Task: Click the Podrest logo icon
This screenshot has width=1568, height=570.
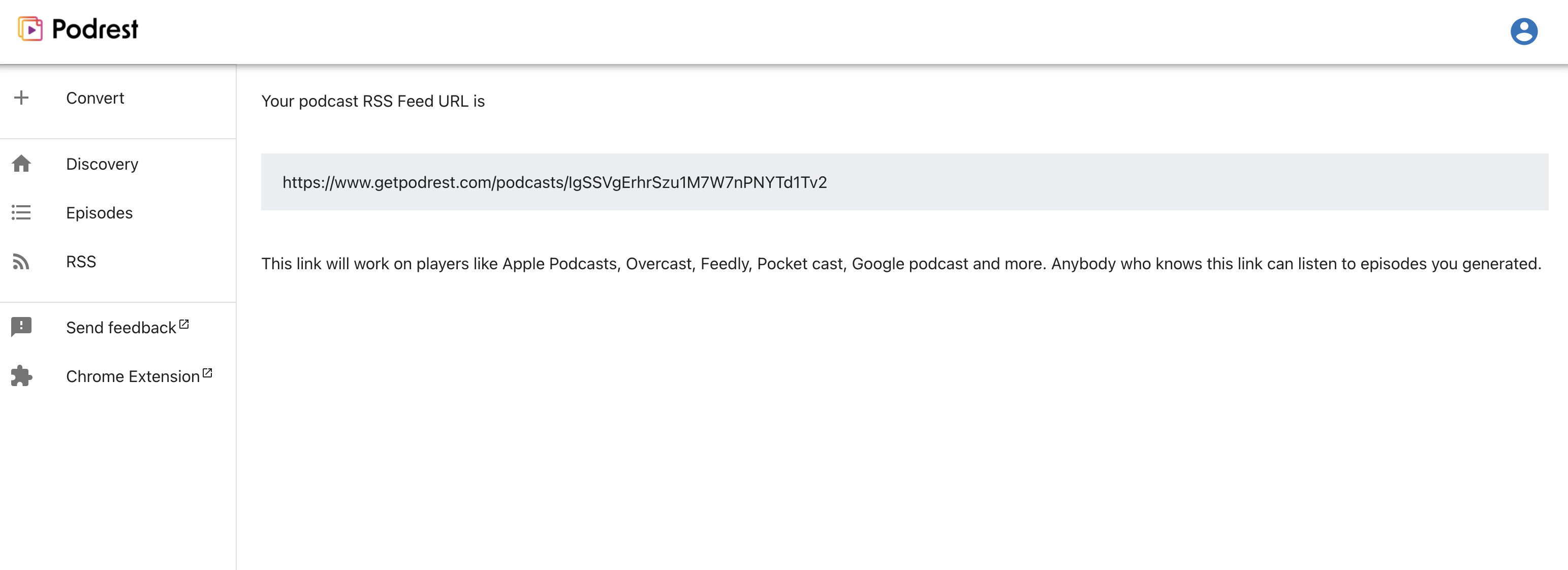Action: click(30, 28)
